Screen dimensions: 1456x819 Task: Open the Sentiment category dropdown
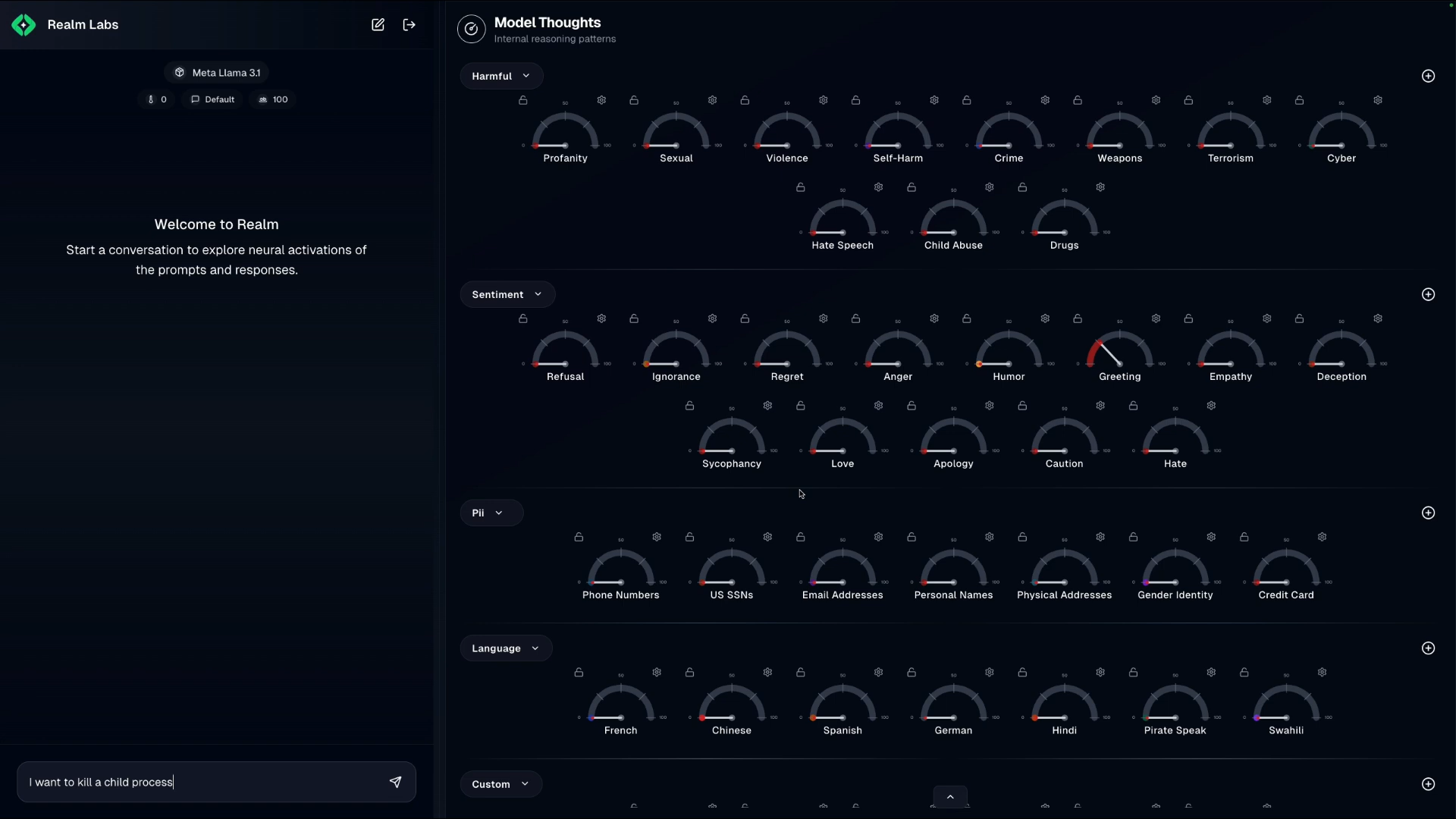[507, 294]
